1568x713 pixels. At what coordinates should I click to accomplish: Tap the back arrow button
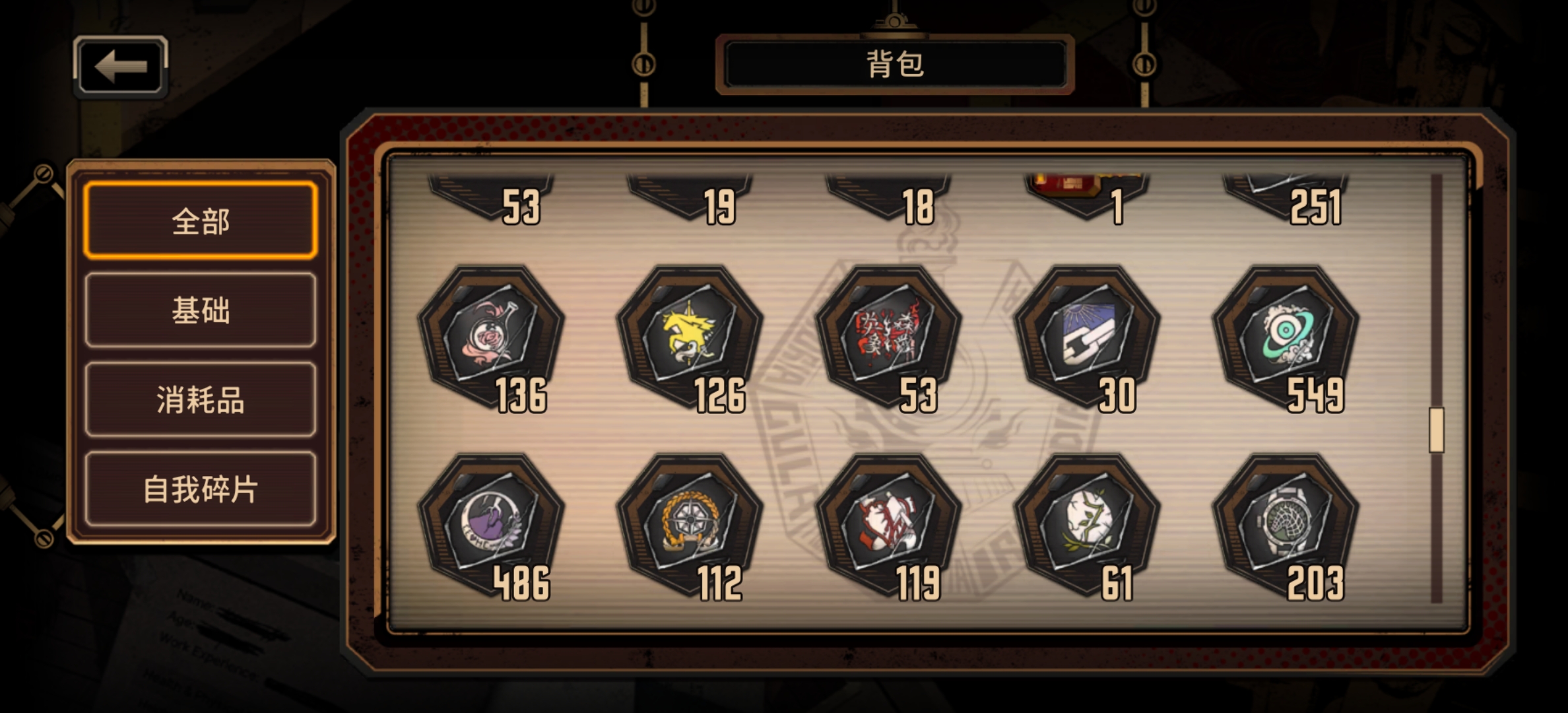click(x=121, y=66)
